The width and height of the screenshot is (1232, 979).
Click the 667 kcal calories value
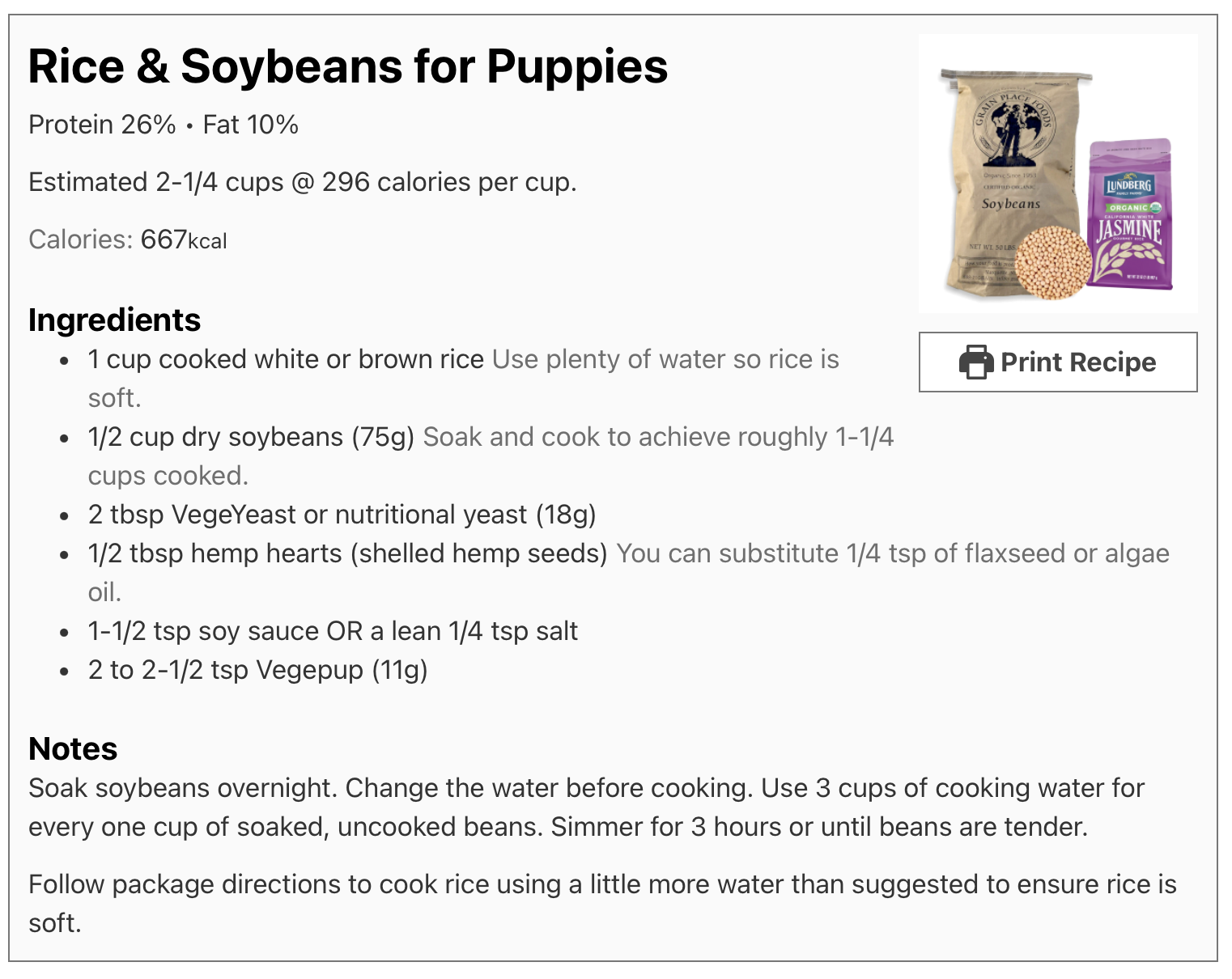pyautogui.click(x=183, y=239)
